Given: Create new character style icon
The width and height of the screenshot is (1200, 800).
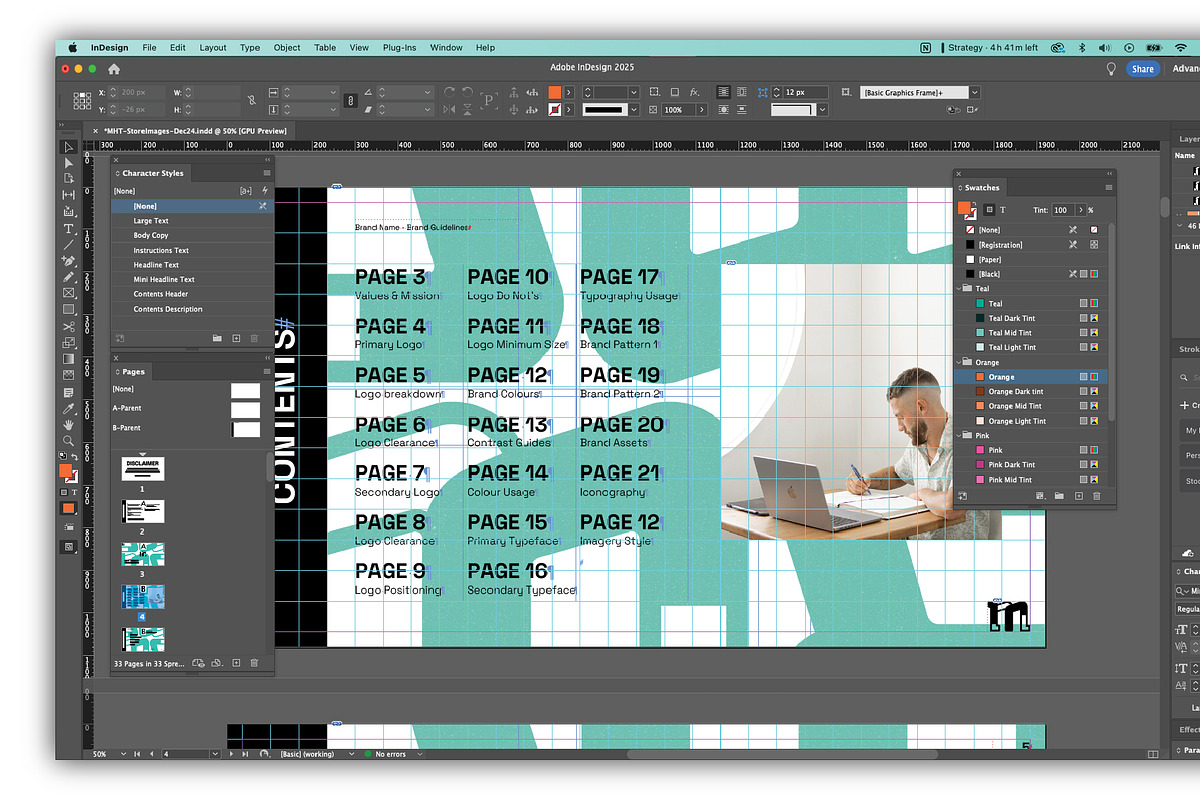Looking at the screenshot, I should point(236,339).
